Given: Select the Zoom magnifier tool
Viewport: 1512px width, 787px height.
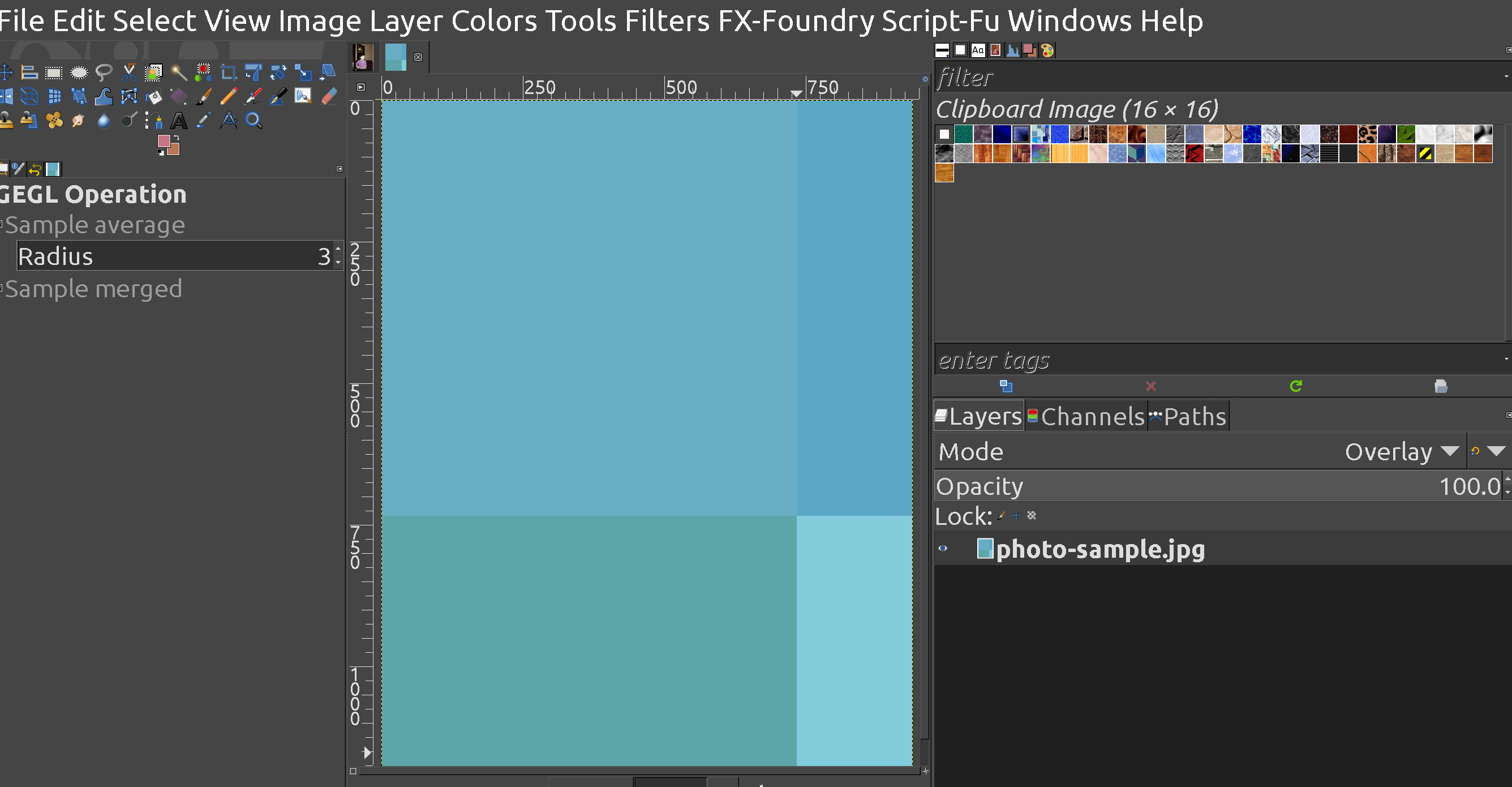Looking at the screenshot, I should pyautogui.click(x=254, y=121).
